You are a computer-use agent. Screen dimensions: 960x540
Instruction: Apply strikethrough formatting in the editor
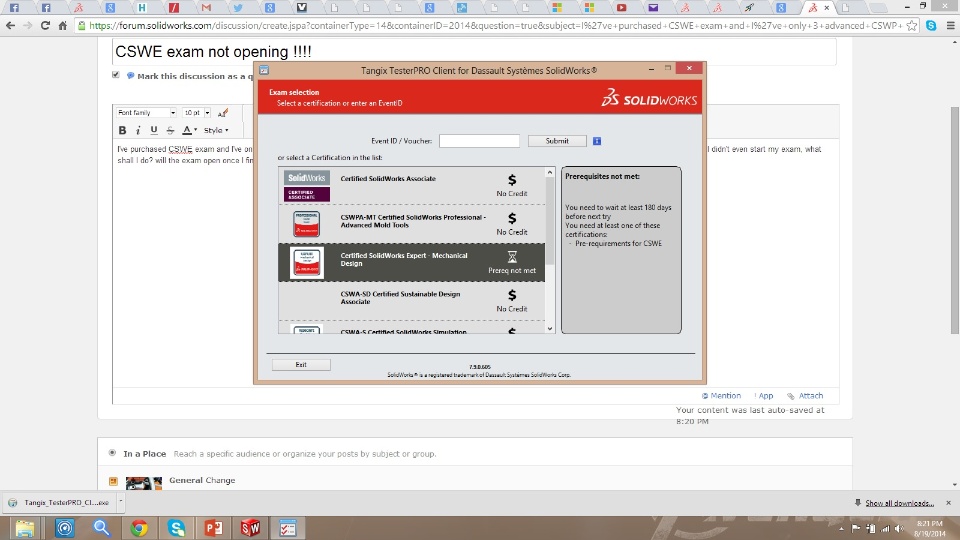(170, 130)
